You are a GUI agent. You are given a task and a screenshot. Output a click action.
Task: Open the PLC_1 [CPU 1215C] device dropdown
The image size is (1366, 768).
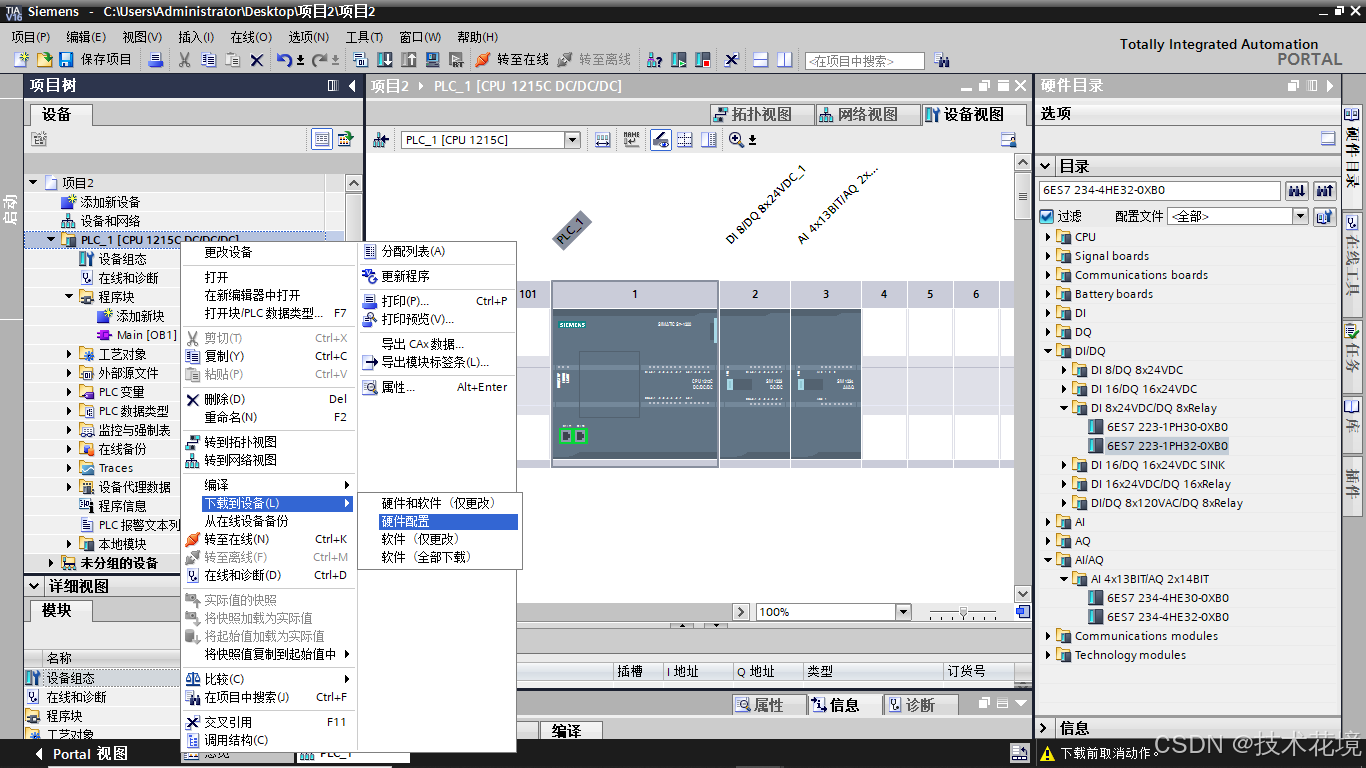click(573, 140)
